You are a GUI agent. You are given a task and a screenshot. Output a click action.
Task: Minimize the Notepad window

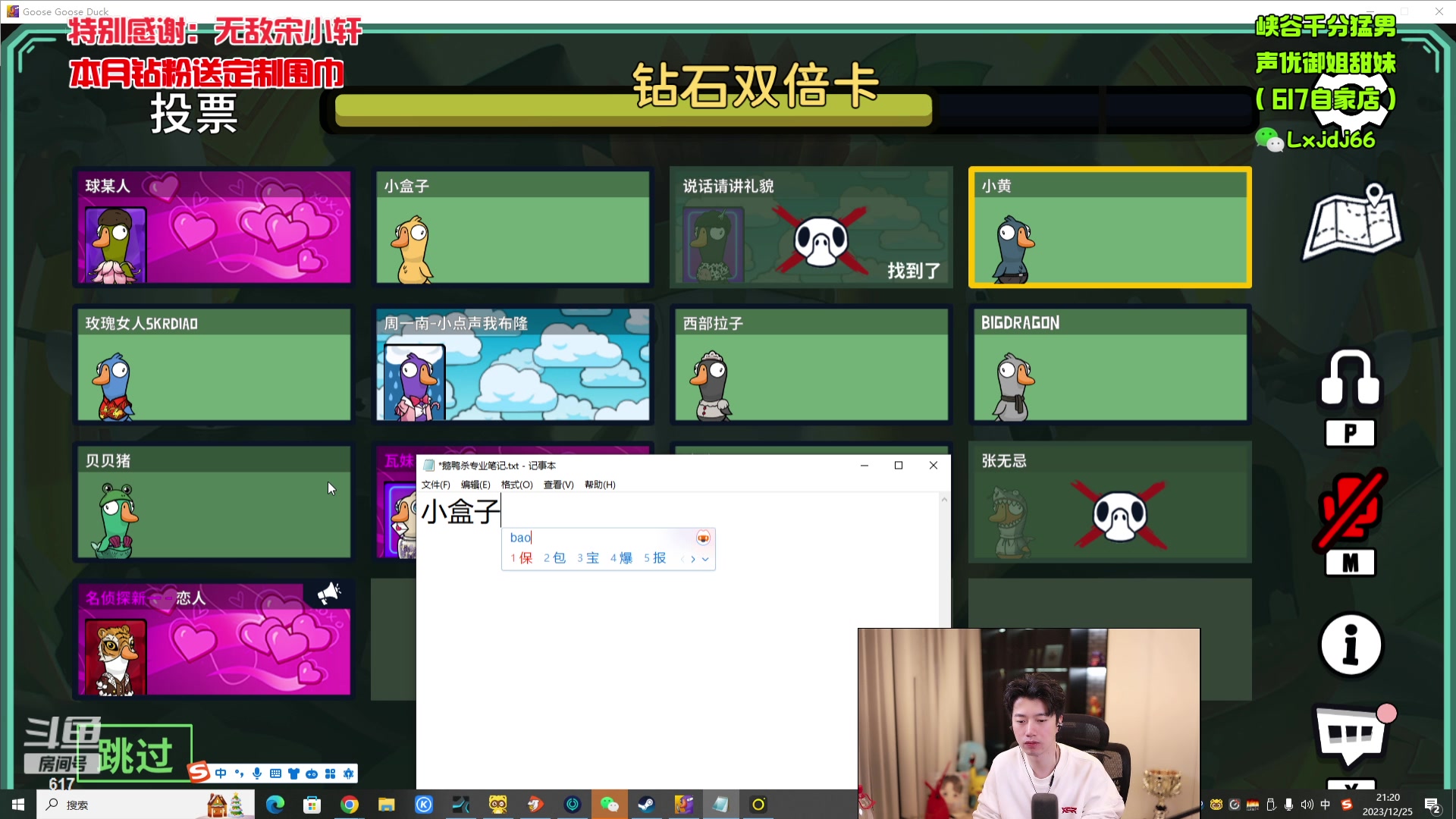[864, 466]
